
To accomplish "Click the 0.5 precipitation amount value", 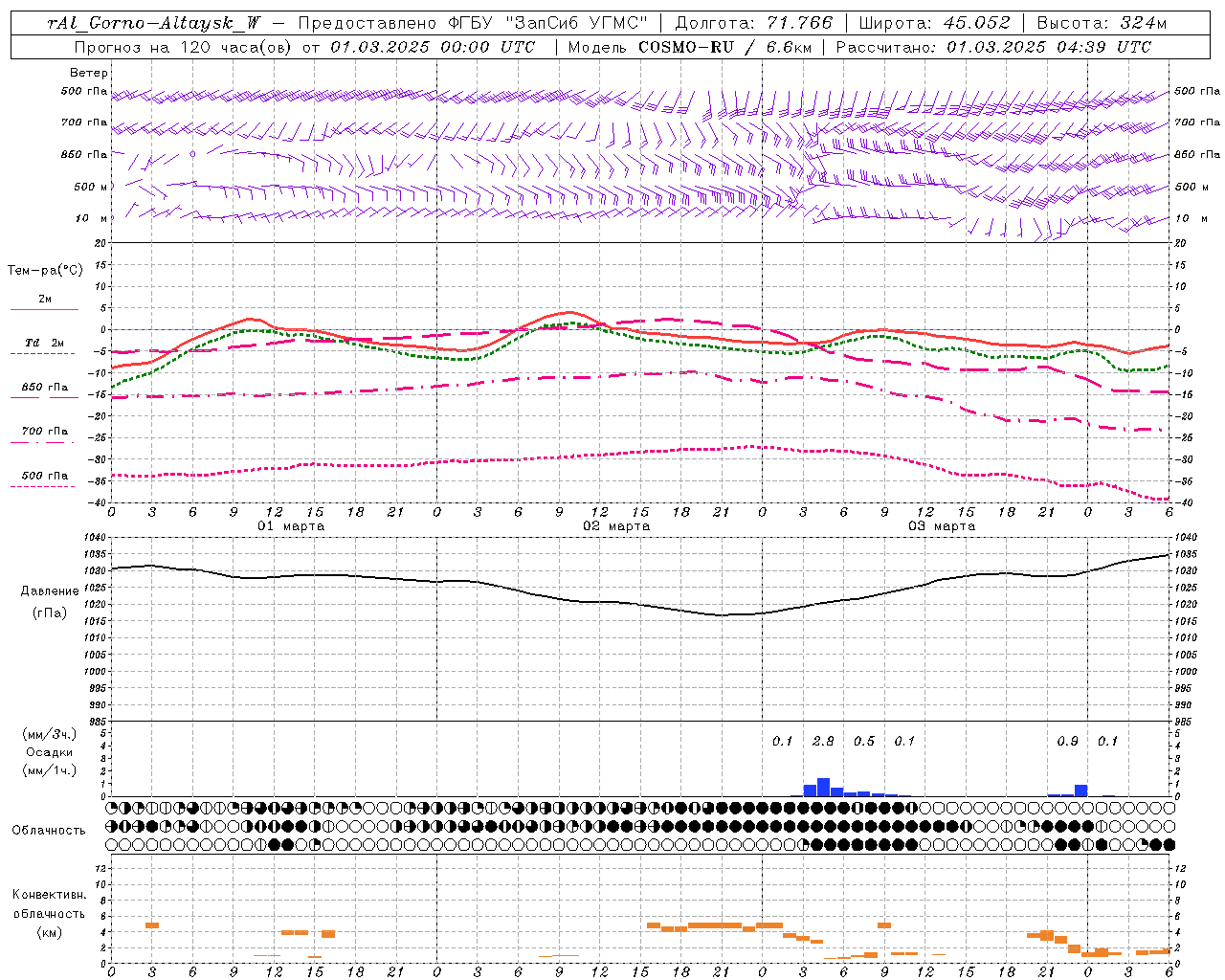I will click(x=864, y=742).
